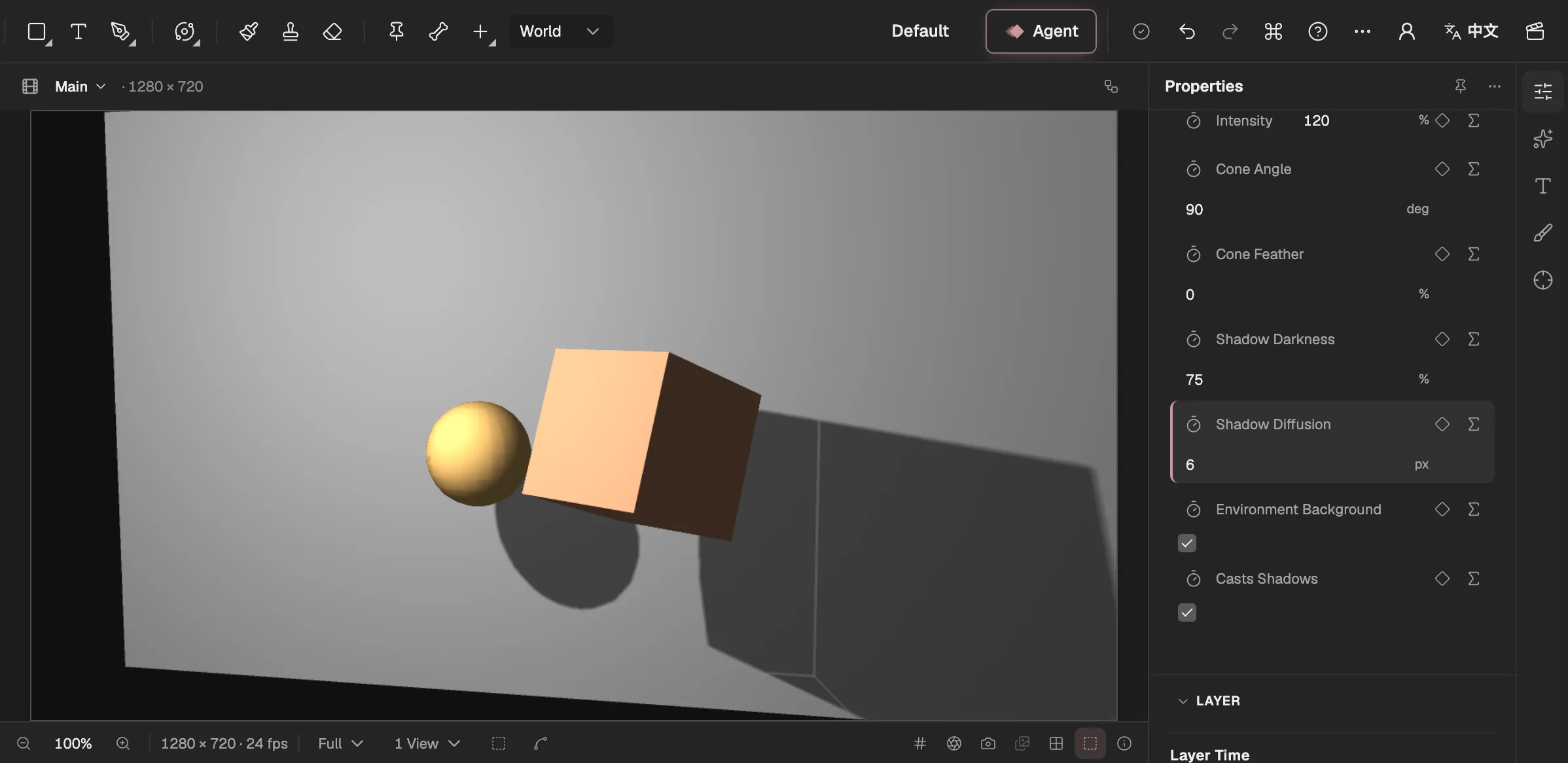Click the 100% zoom level

click(x=73, y=743)
